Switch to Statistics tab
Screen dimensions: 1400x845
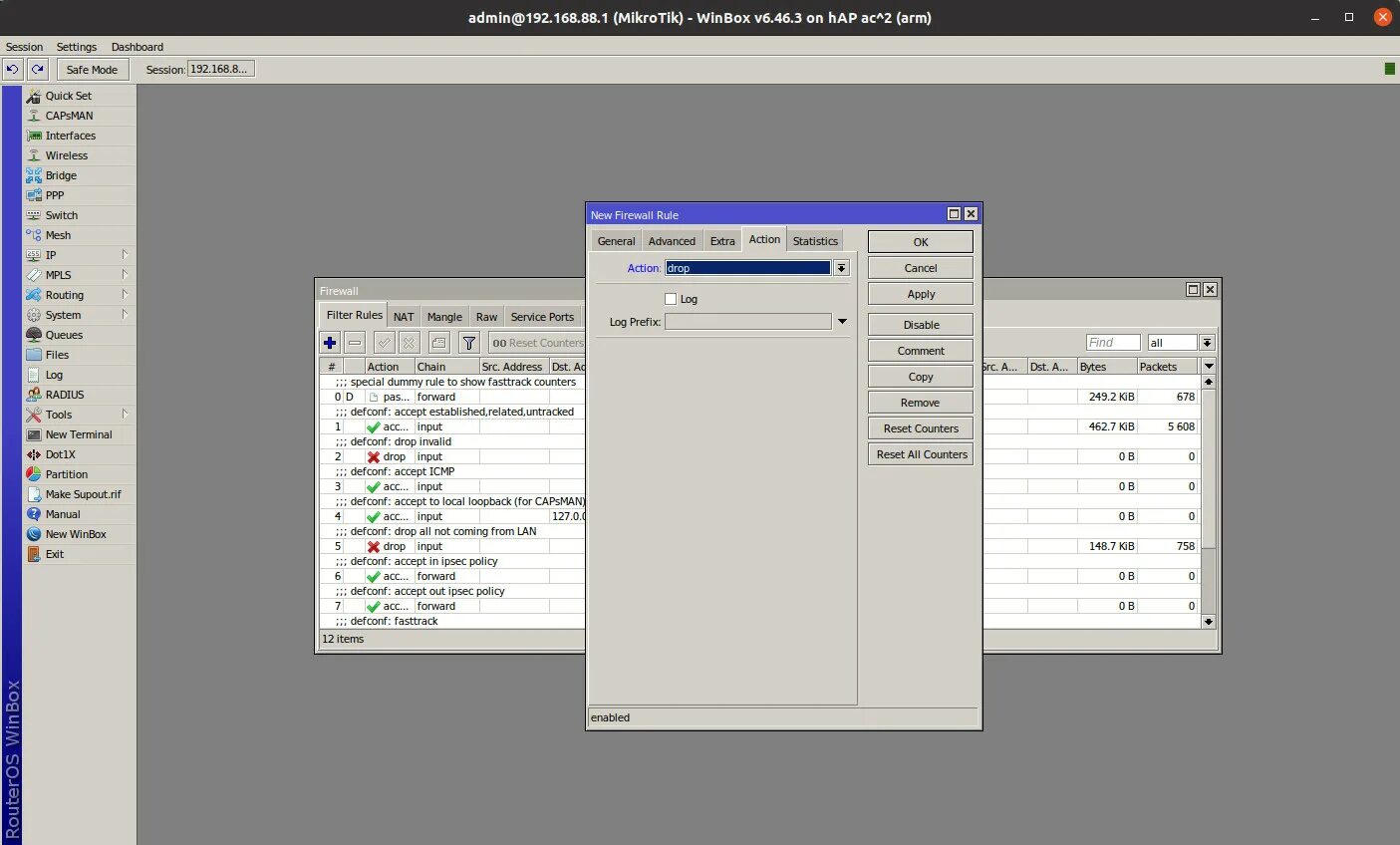[x=815, y=241]
